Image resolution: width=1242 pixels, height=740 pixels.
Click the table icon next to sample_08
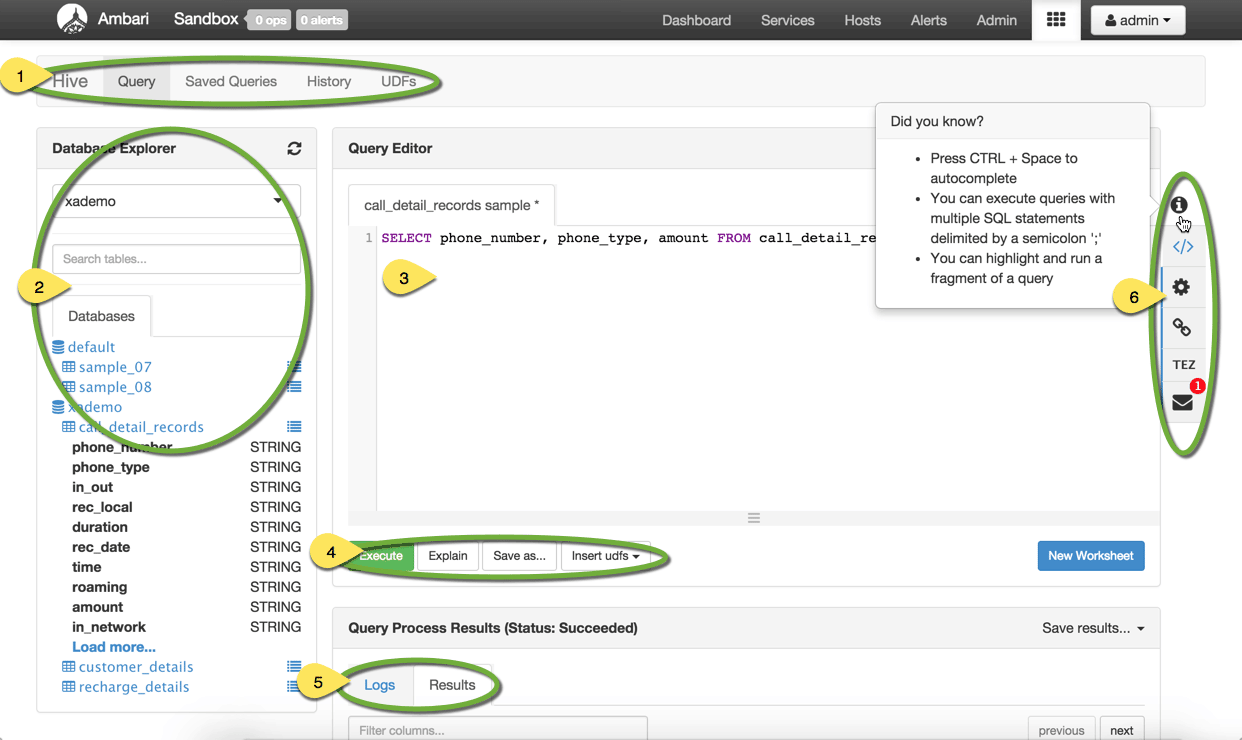69,387
